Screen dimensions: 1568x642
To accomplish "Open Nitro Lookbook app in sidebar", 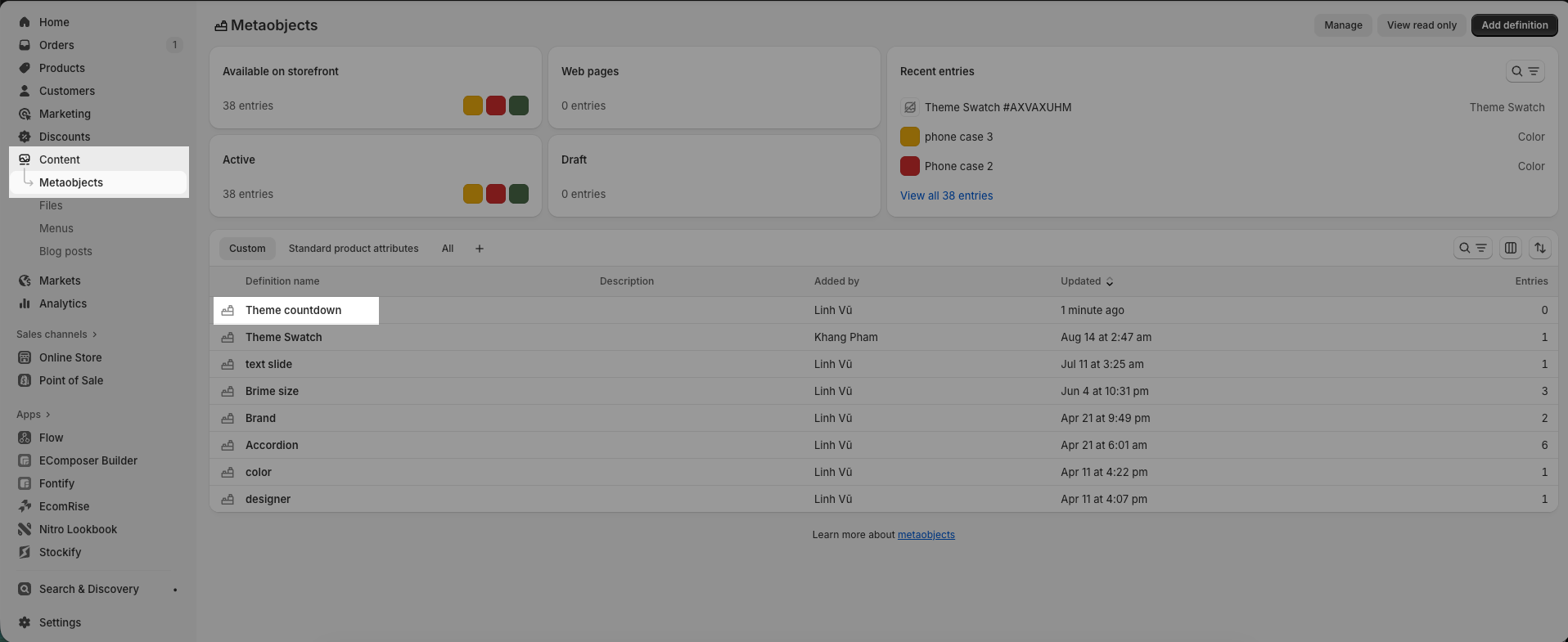I will tap(78, 529).
